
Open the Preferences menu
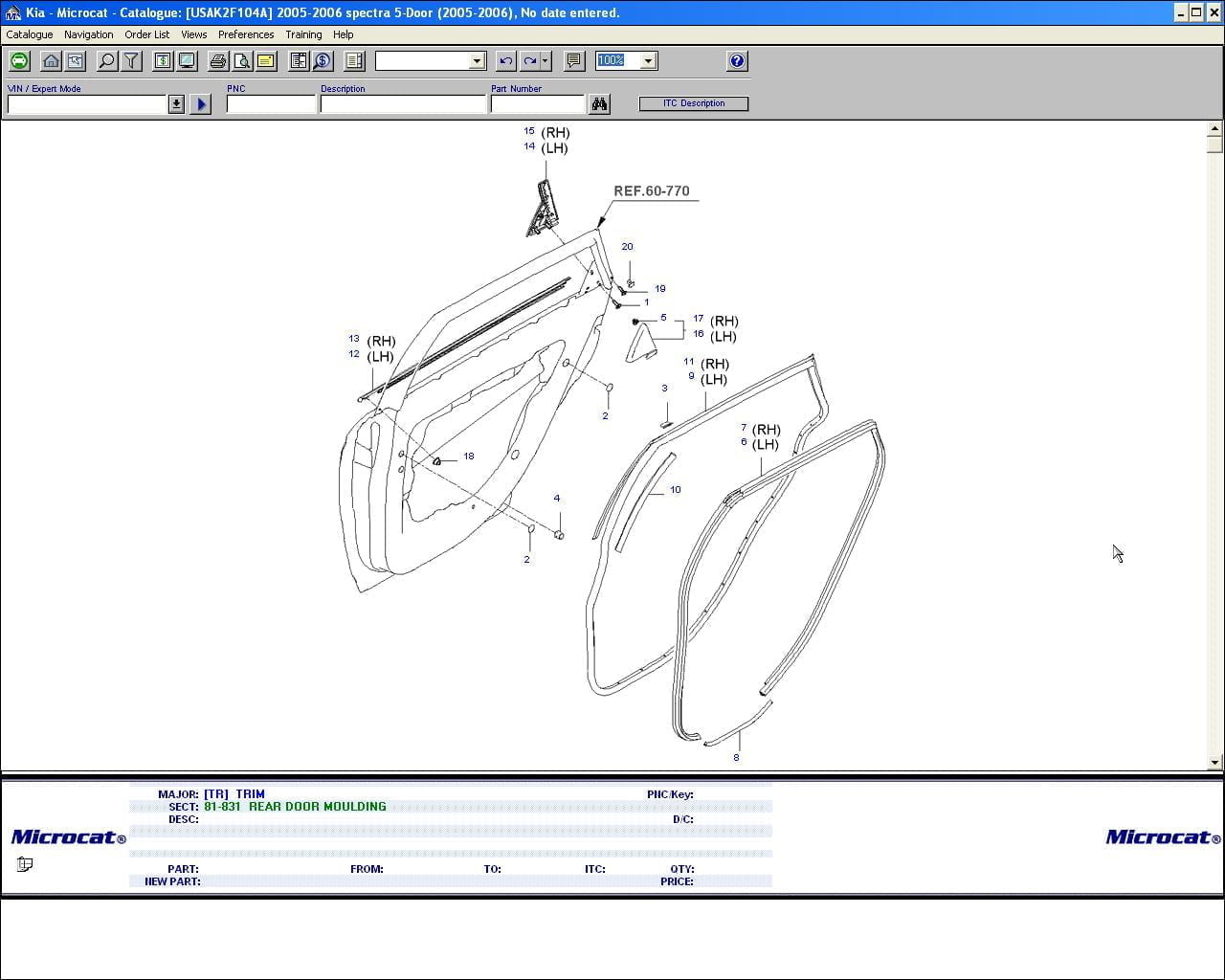(x=246, y=34)
